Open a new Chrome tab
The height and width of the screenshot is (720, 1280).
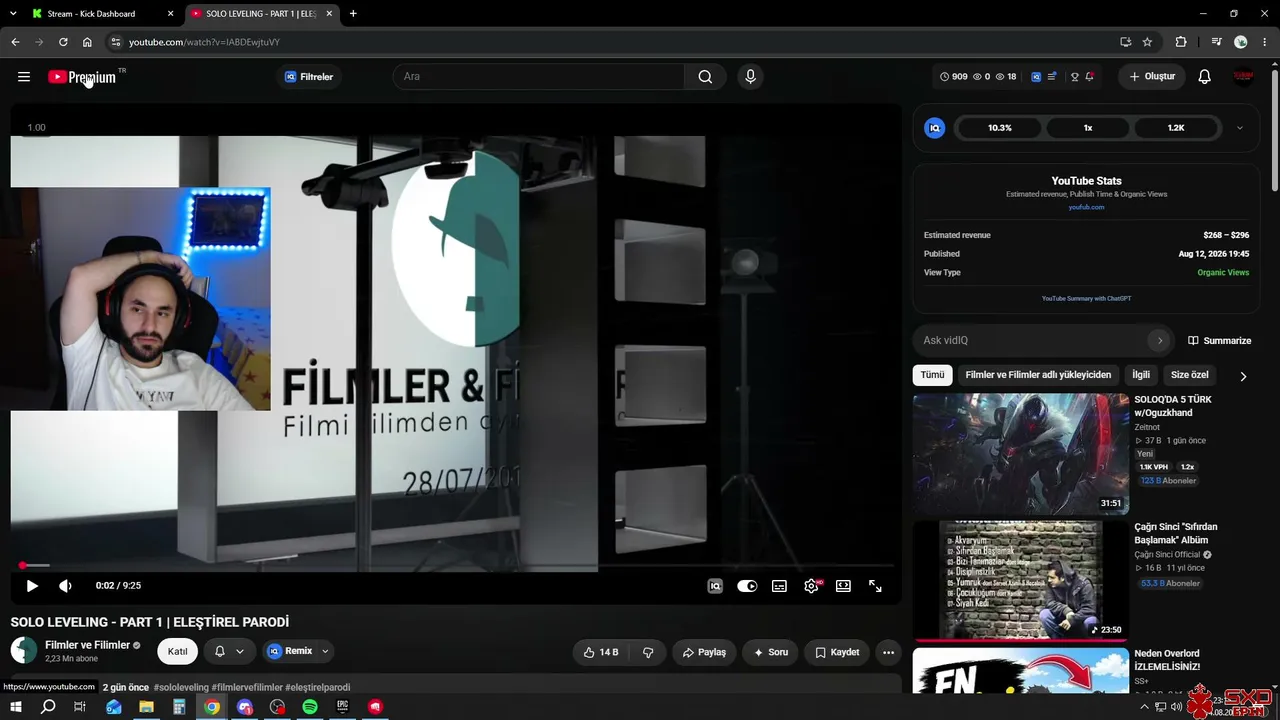click(353, 14)
